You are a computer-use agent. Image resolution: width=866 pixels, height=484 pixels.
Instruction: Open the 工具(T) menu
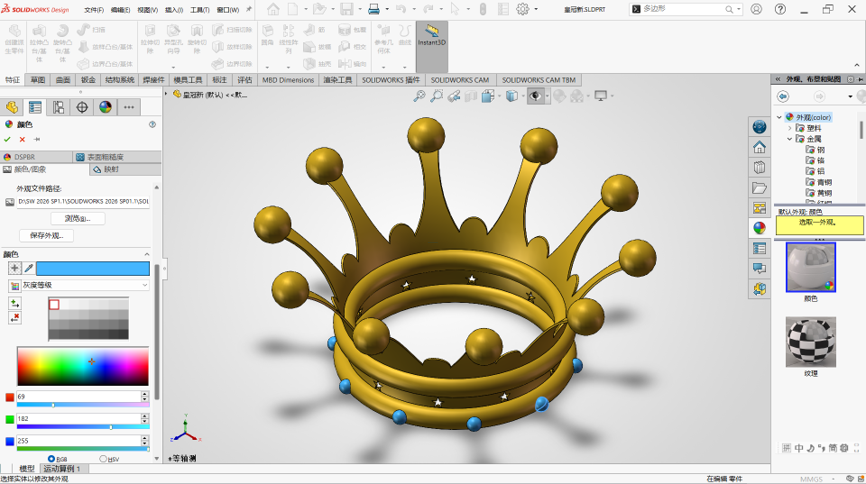[x=199, y=10]
